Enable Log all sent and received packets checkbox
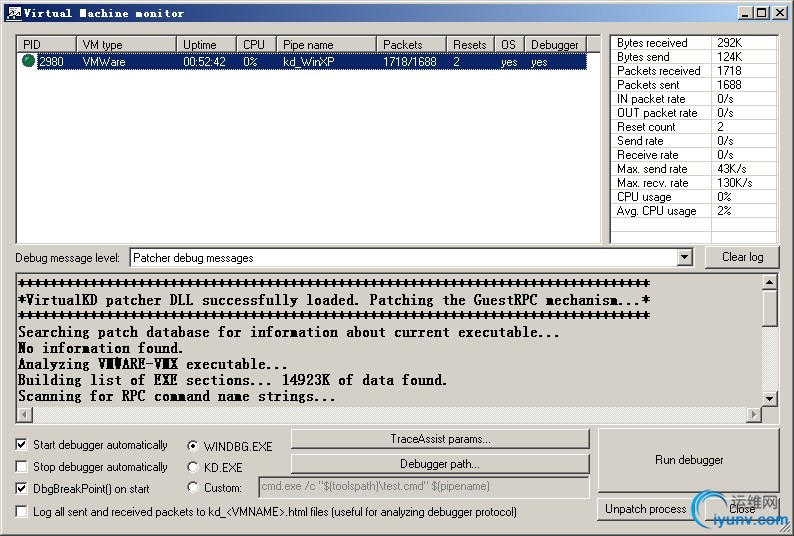The width and height of the screenshot is (794, 536). 21,512
